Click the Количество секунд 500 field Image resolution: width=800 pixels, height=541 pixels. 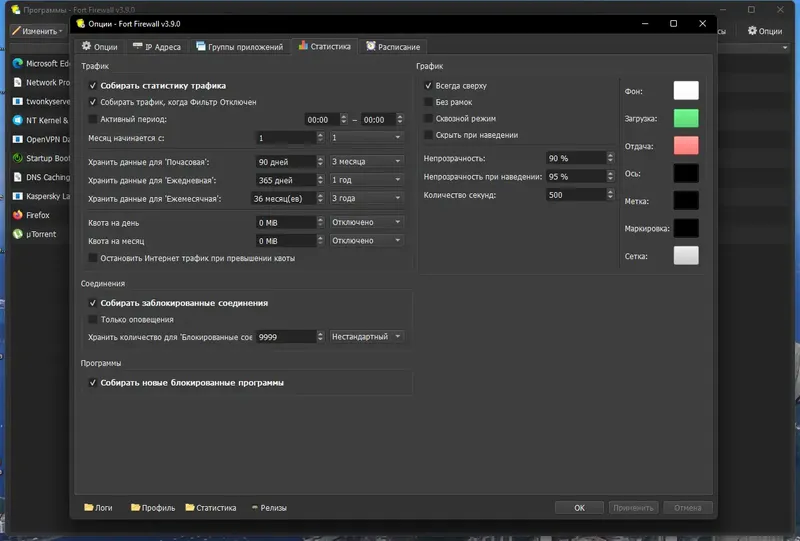point(580,195)
